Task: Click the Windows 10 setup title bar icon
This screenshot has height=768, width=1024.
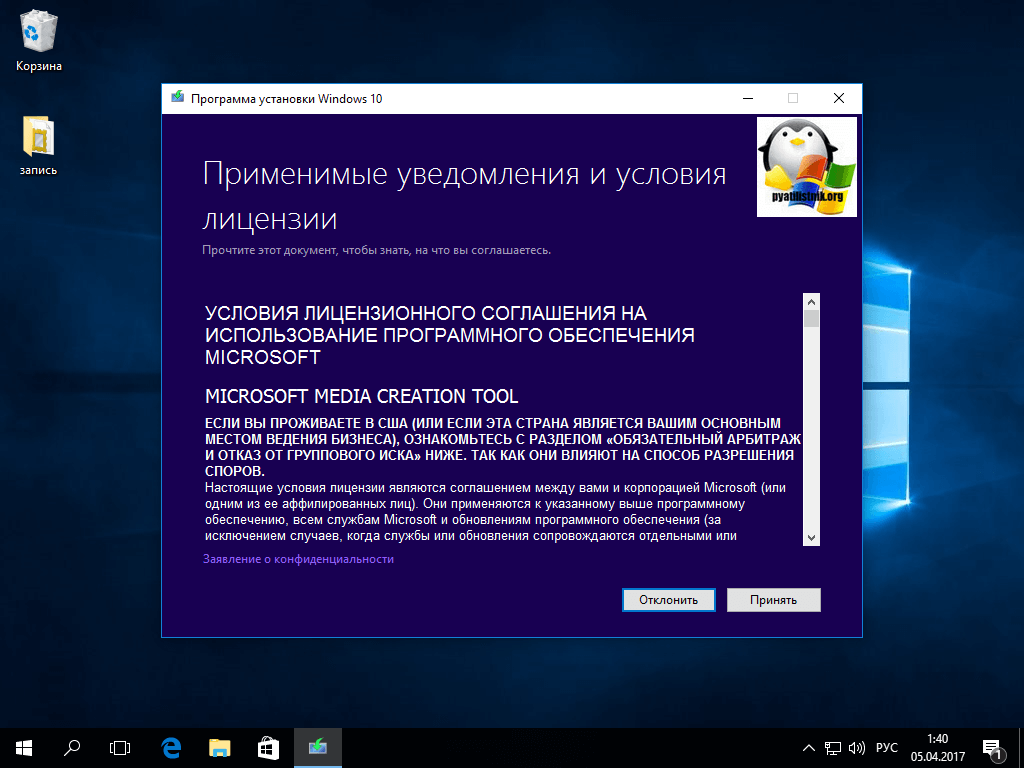Action: pyautogui.click(x=177, y=98)
